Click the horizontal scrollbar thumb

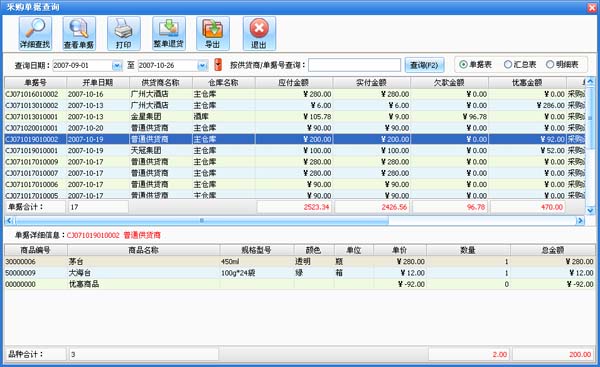coord(202,220)
